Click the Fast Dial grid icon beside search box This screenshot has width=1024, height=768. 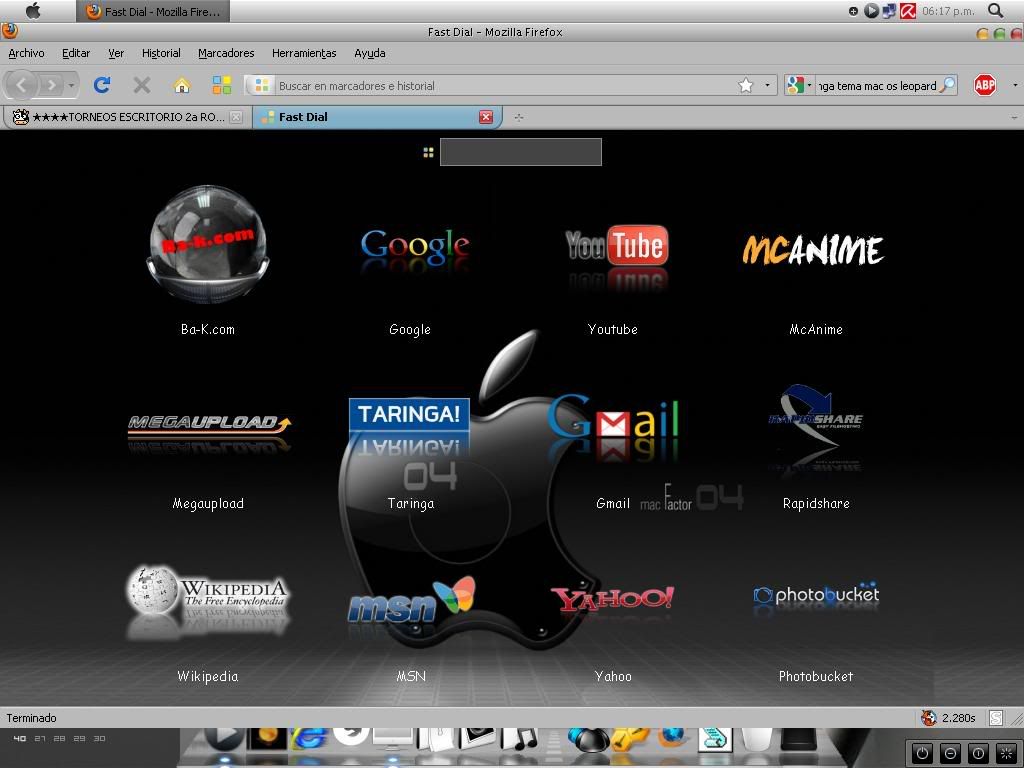click(428, 152)
